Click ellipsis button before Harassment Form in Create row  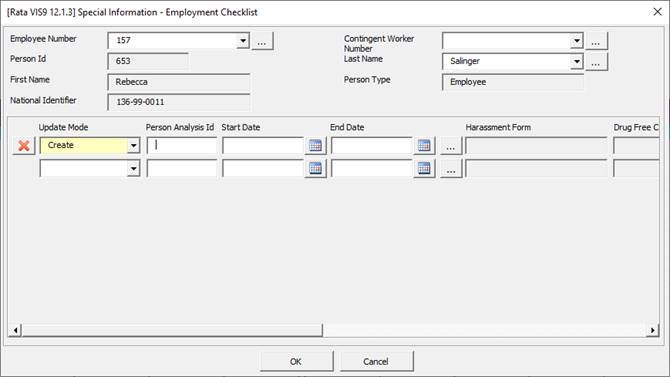451,146
